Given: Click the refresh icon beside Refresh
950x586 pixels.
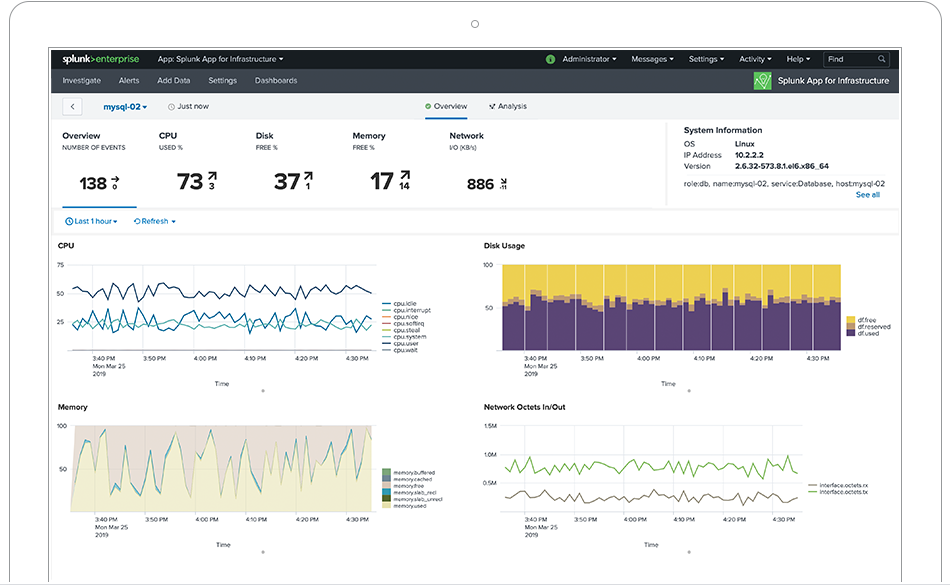Looking at the screenshot, I should [137, 221].
